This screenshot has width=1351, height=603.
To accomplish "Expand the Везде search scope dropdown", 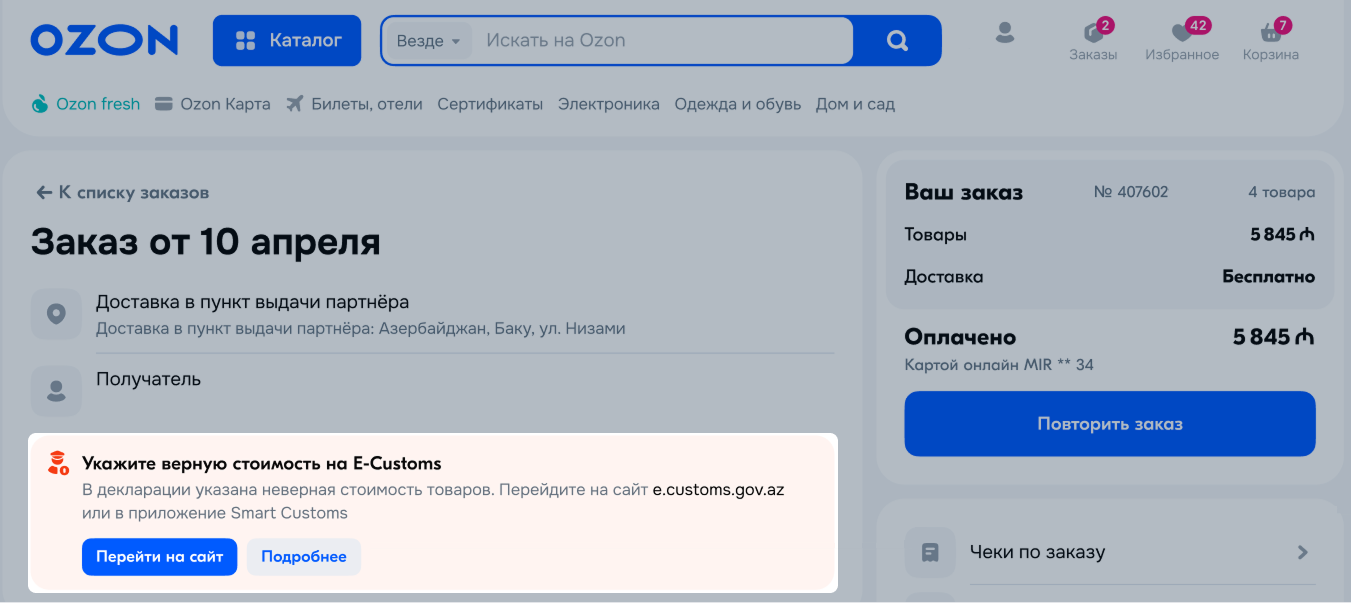I will (x=428, y=41).
